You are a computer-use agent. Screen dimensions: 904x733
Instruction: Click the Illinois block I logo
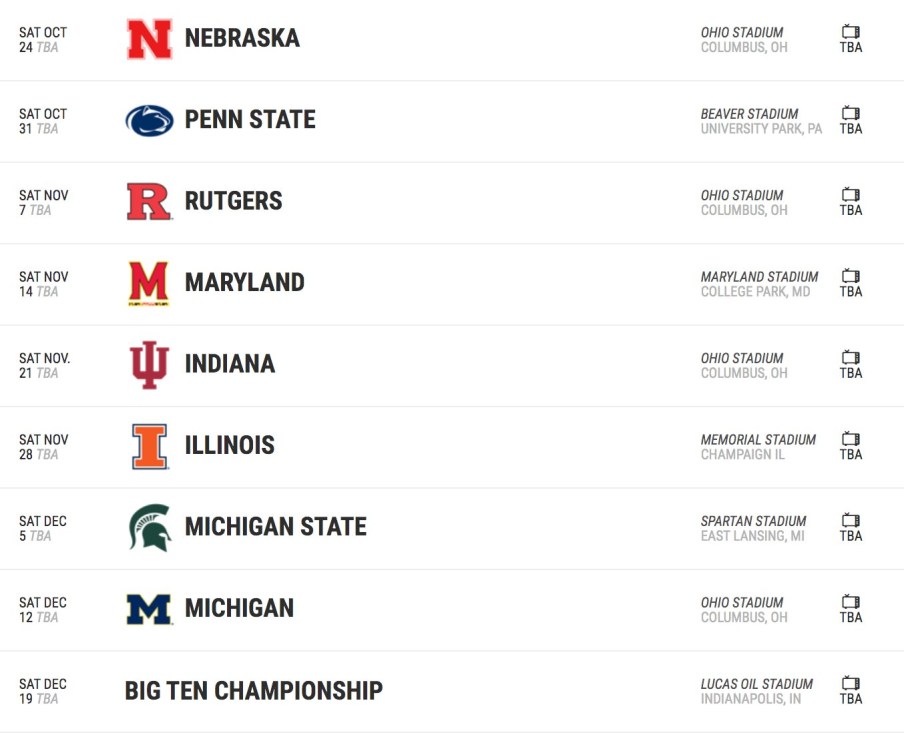coord(149,446)
